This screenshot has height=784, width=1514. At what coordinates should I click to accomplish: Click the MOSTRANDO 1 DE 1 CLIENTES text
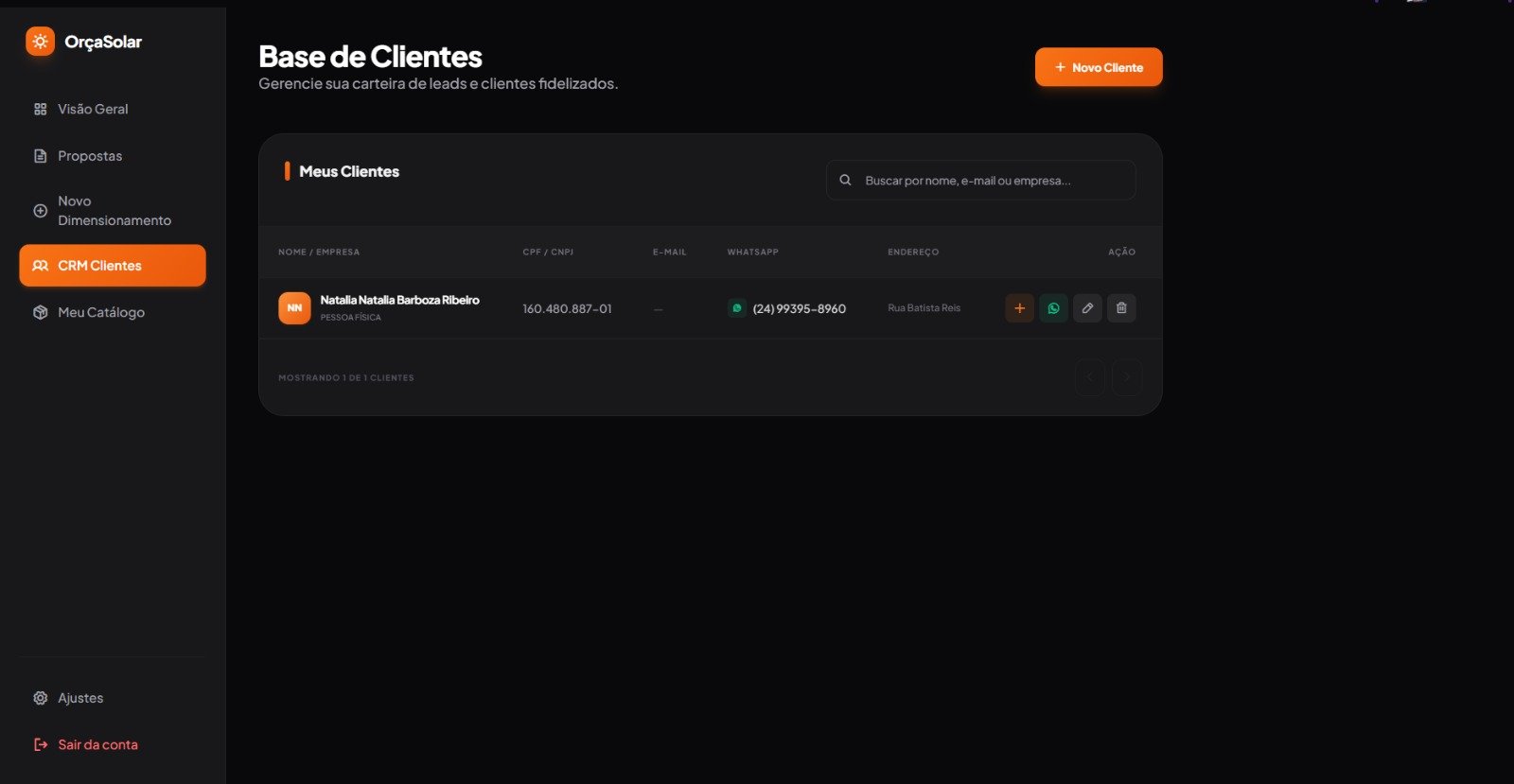(346, 378)
